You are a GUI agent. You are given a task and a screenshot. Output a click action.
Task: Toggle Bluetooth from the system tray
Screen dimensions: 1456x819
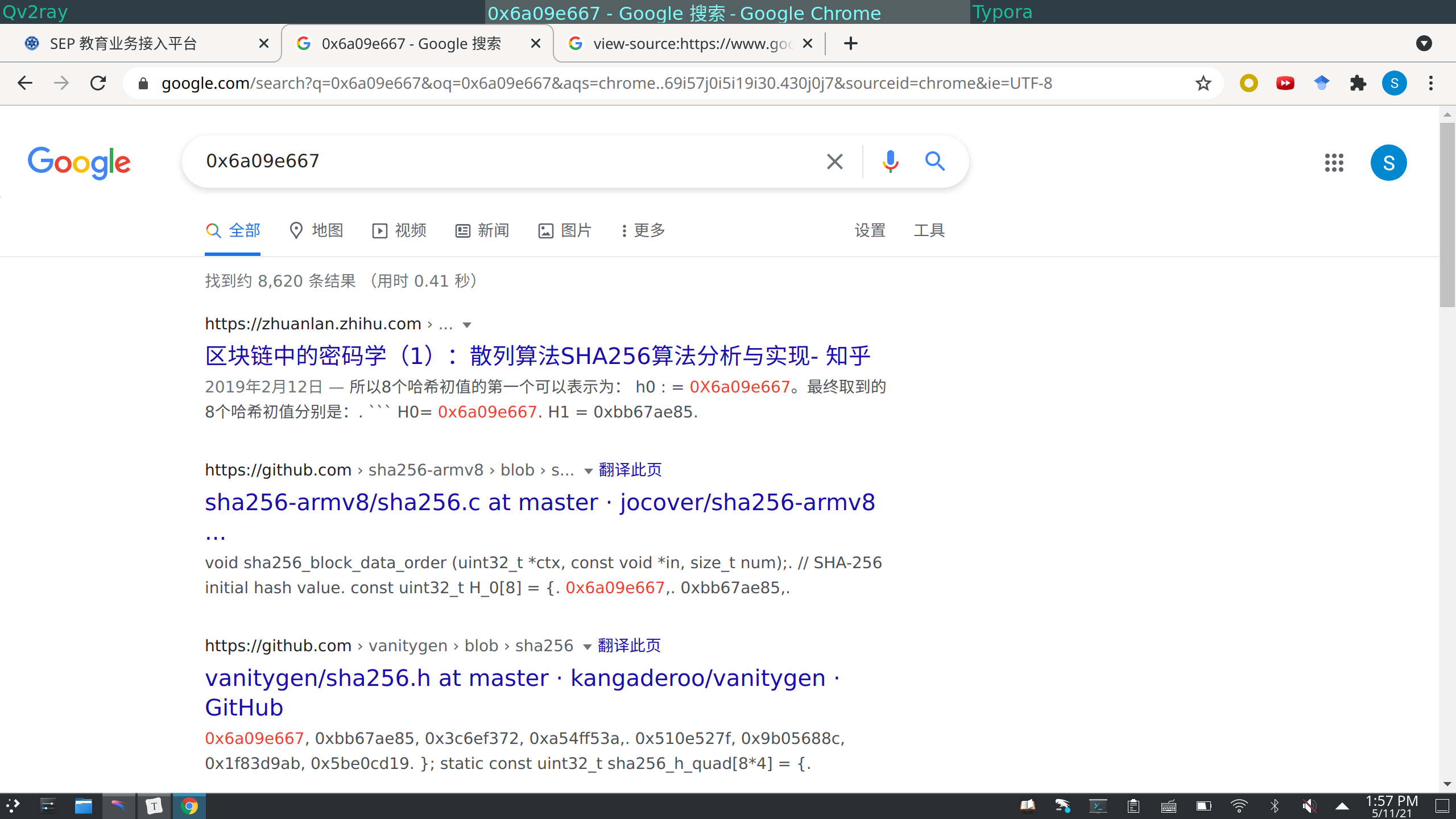[1274, 805]
